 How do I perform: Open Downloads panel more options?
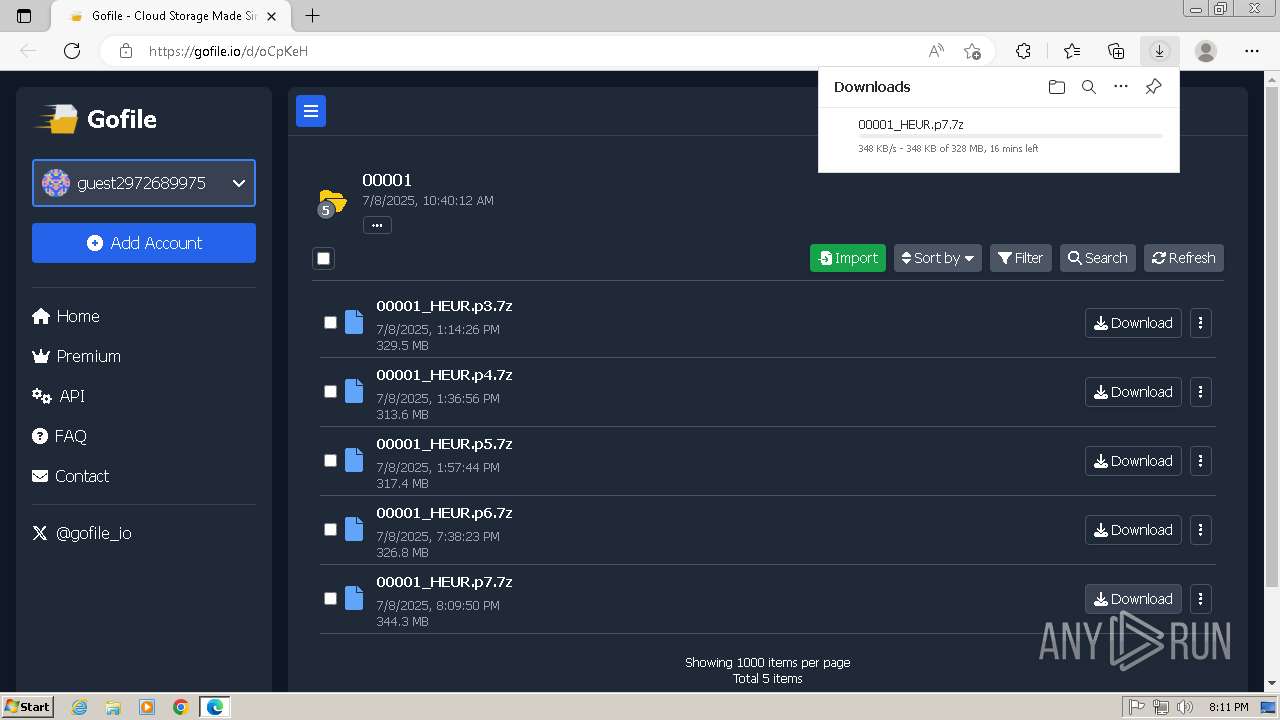coord(1121,87)
